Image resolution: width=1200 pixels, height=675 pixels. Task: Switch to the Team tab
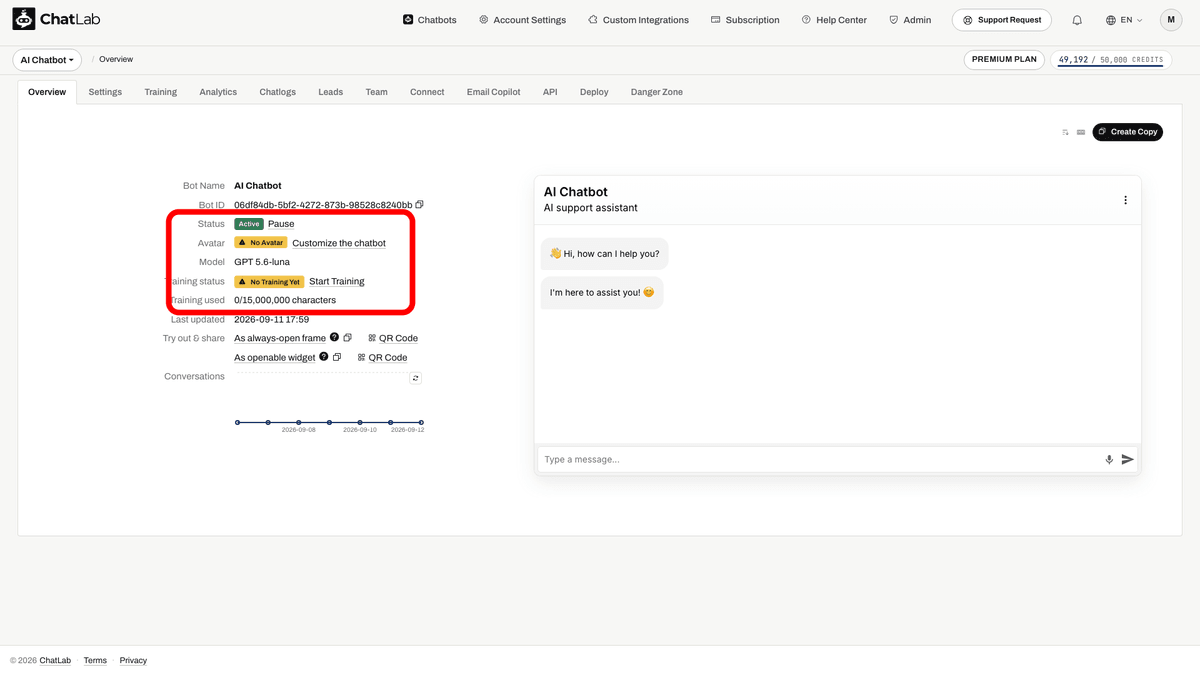point(376,92)
